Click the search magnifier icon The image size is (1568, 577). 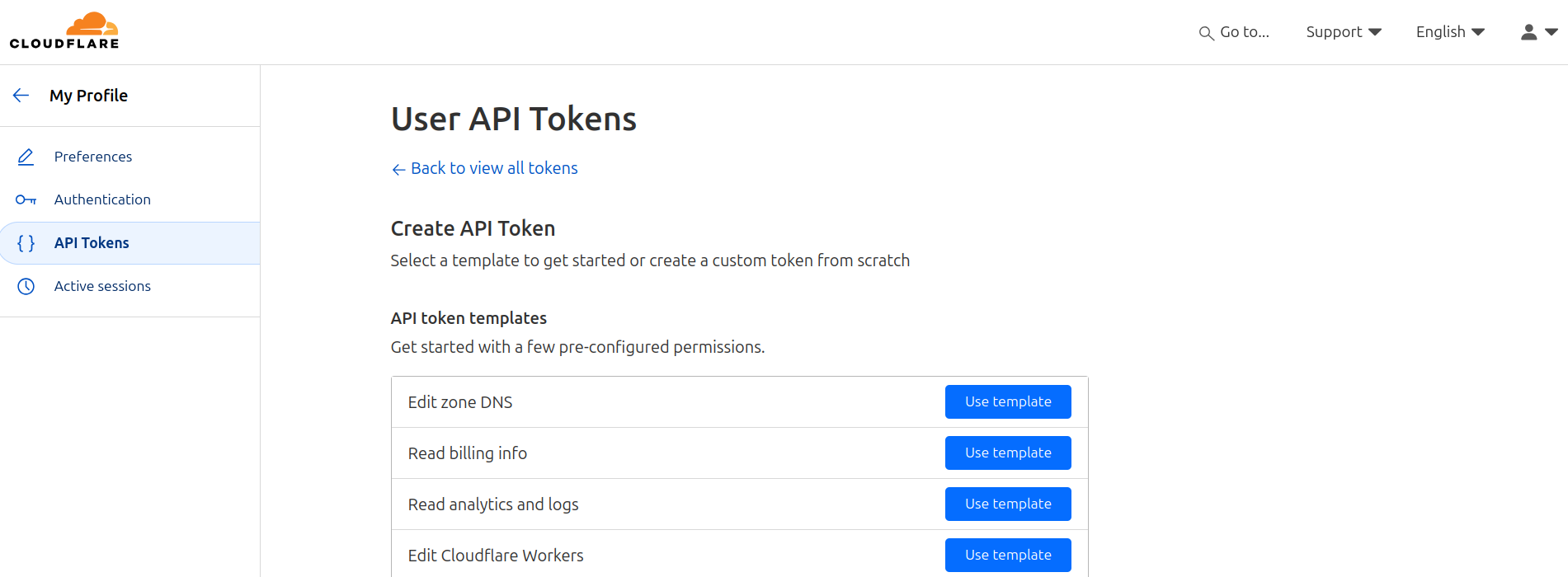click(x=1206, y=33)
